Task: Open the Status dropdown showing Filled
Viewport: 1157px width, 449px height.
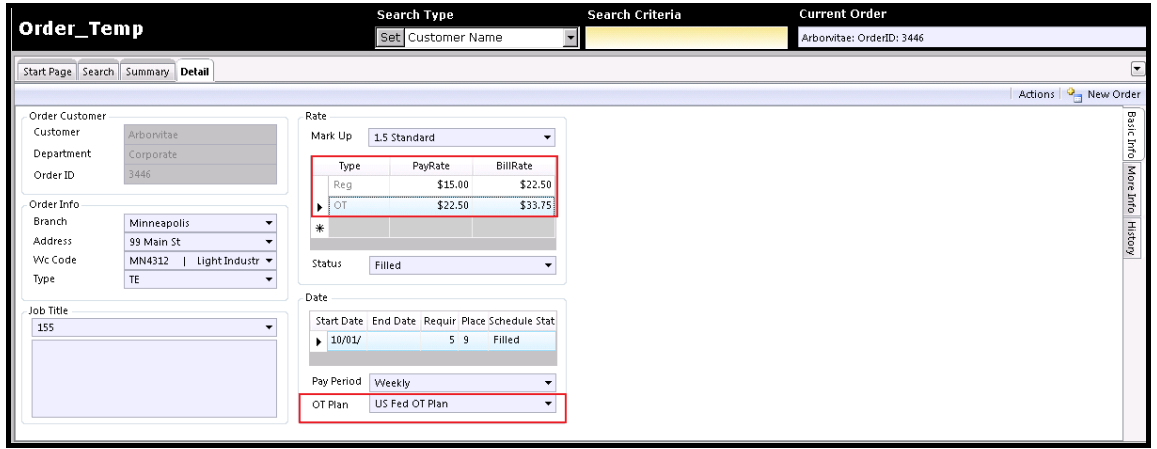Action: pyautogui.click(x=547, y=266)
